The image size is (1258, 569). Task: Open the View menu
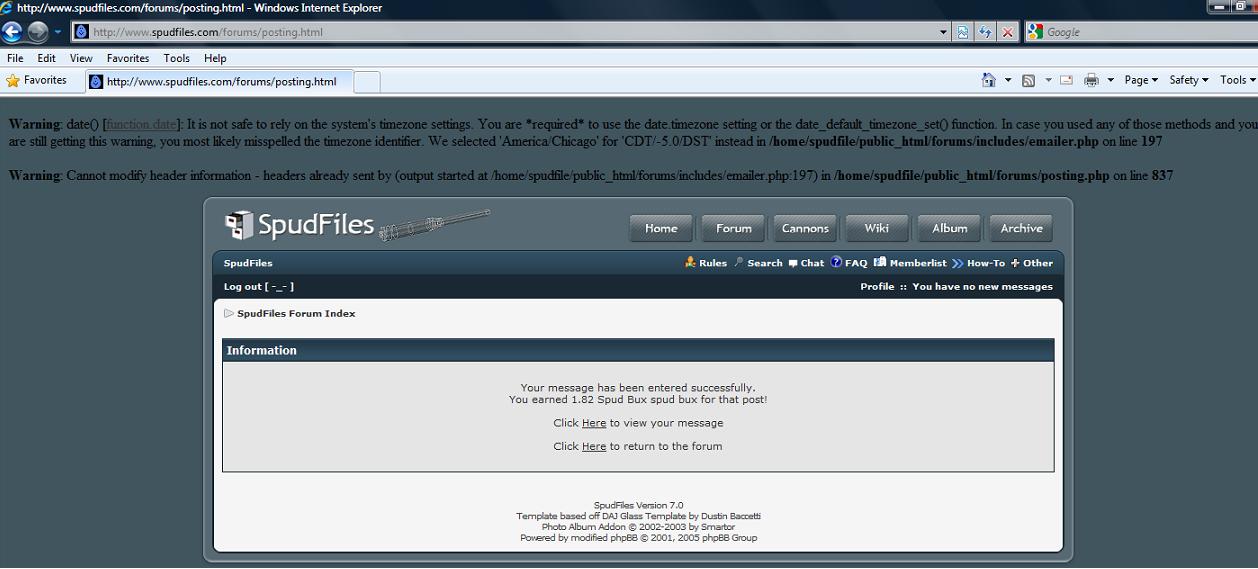(x=81, y=58)
